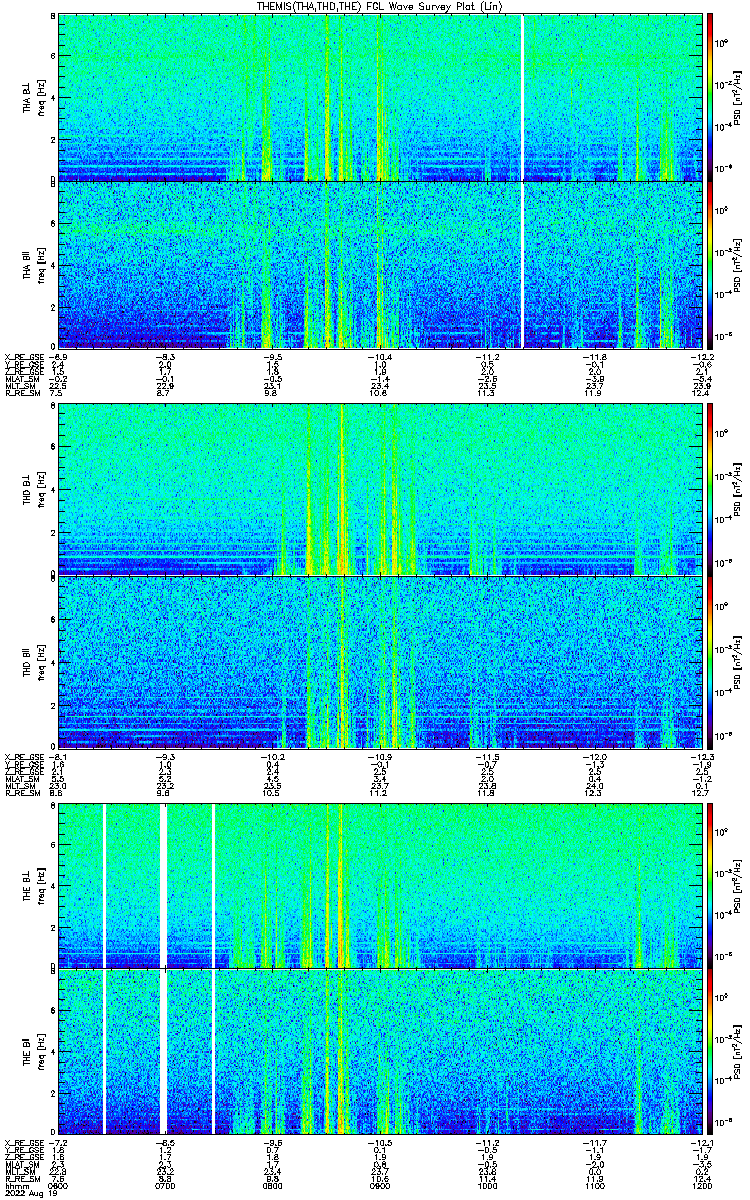The width and height of the screenshot is (750, 1200).
Task: Click the THEMIS FGL Wave Survey Plot title
Action: [x=380, y=7]
